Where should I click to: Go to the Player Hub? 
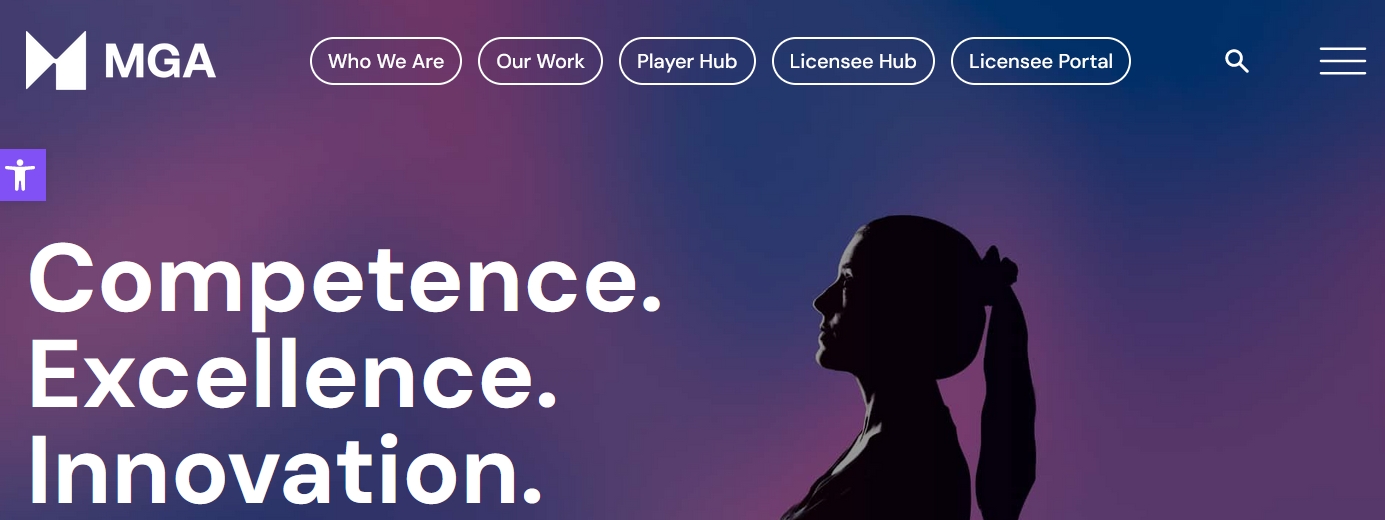click(687, 61)
